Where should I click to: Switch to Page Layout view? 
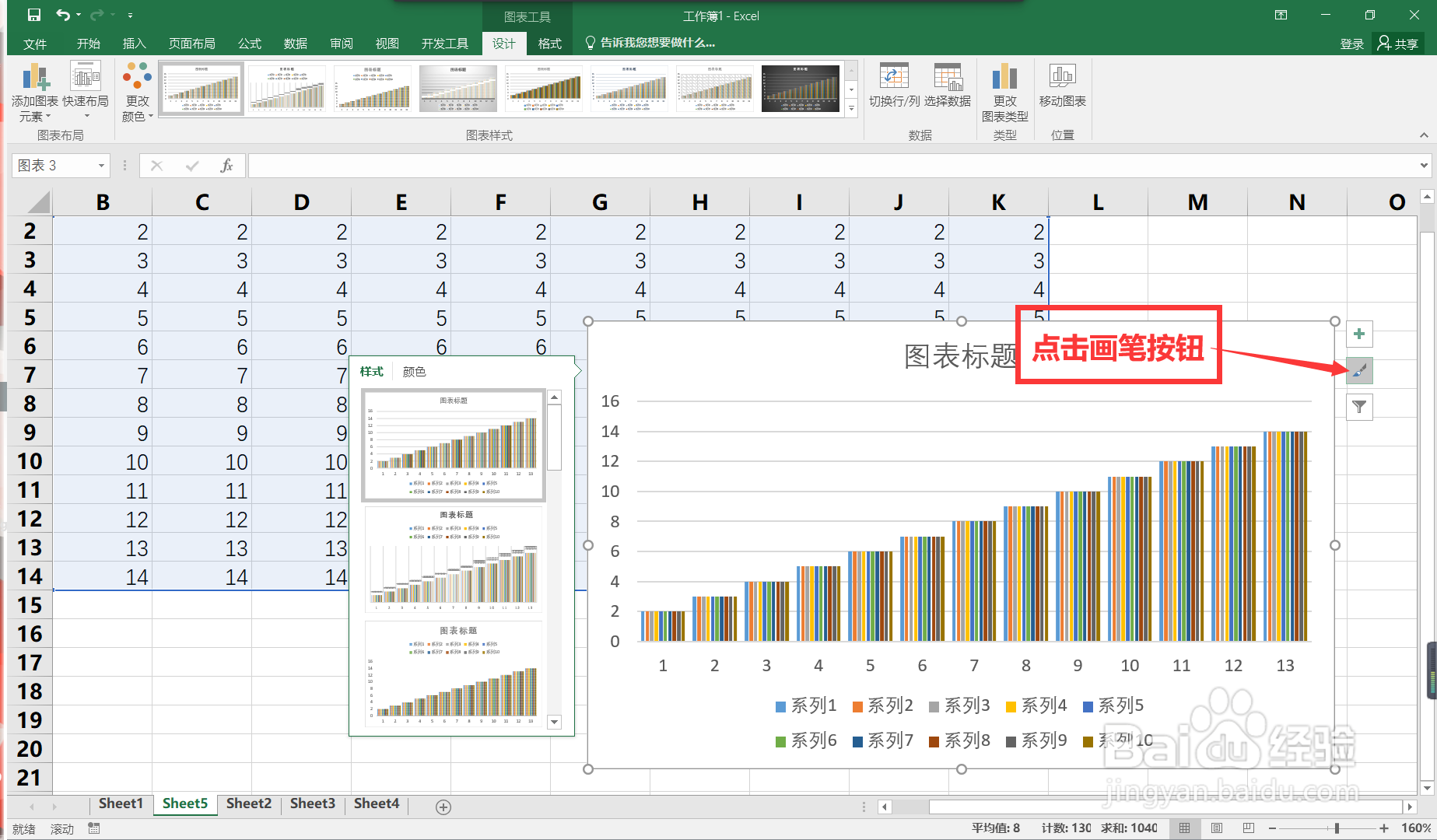[1217, 828]
